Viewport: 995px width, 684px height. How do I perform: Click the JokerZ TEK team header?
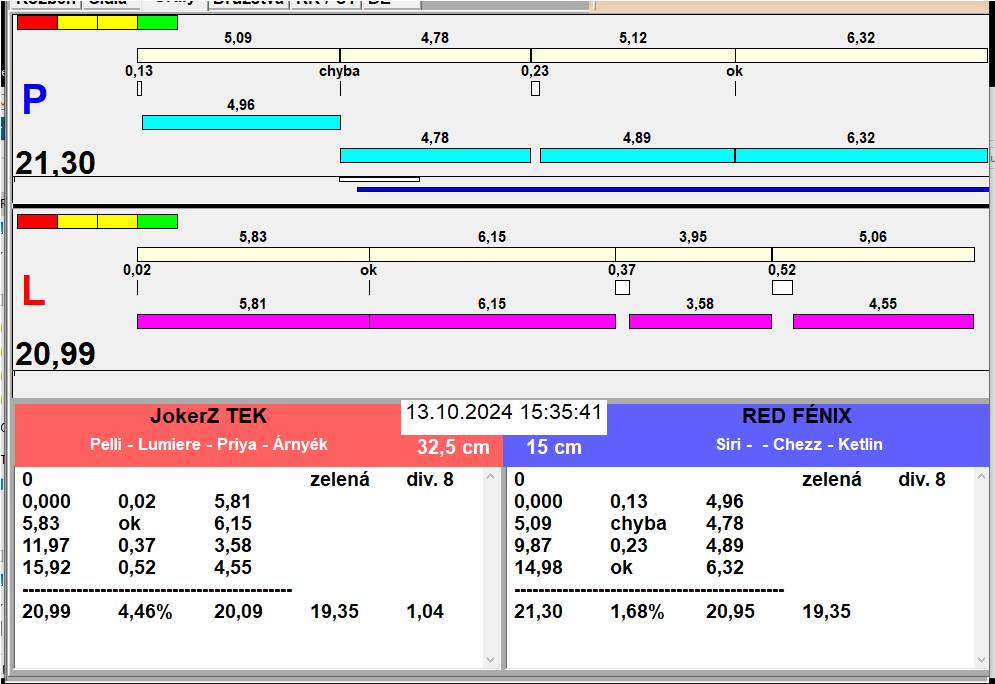(209, 416)
